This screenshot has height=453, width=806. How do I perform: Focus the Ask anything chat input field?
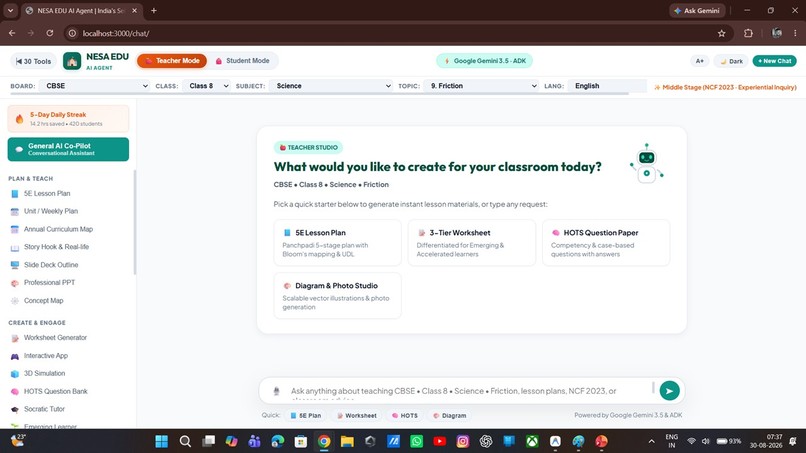[x=469, y=391]
